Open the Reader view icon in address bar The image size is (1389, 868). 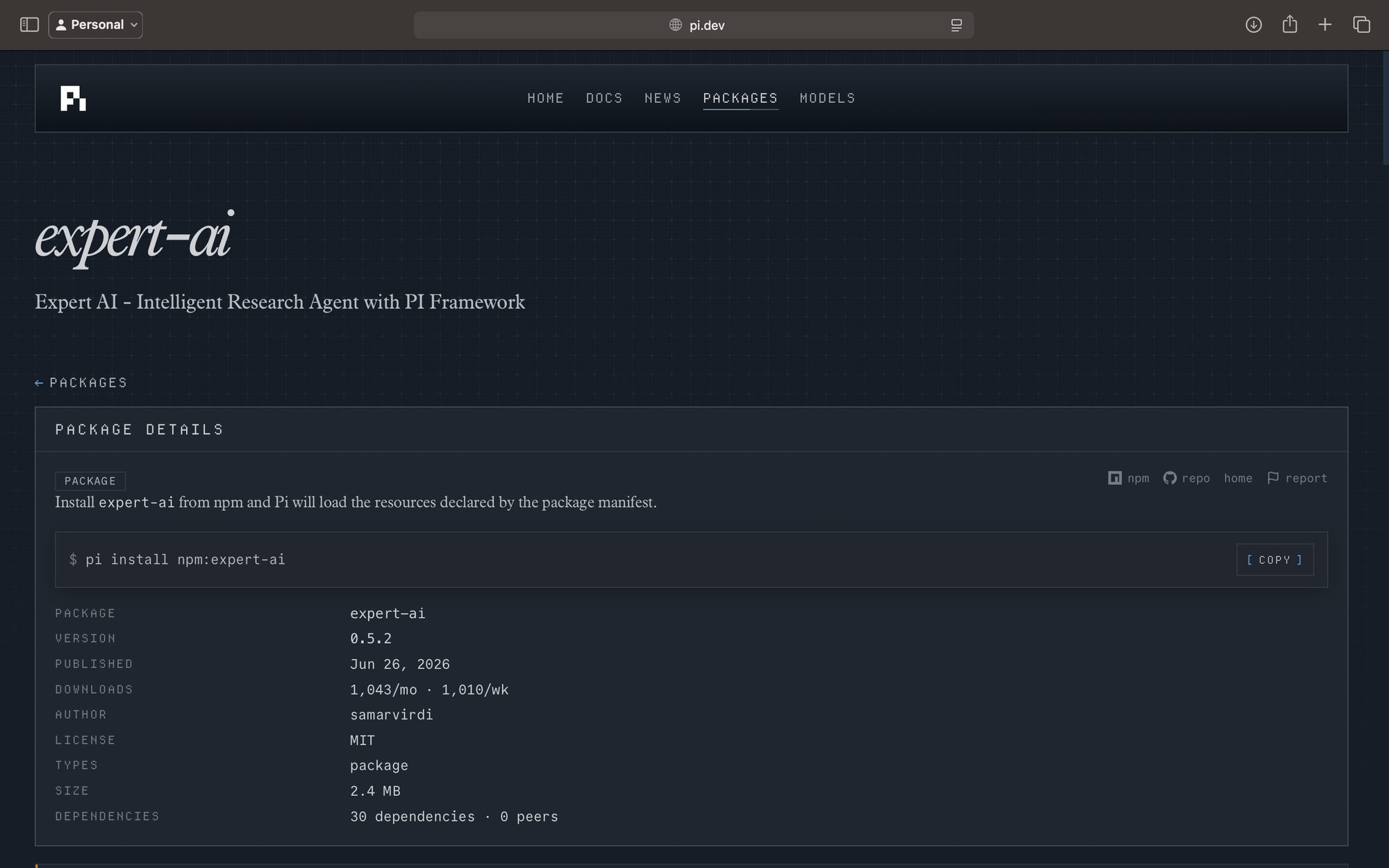(956, 25)
